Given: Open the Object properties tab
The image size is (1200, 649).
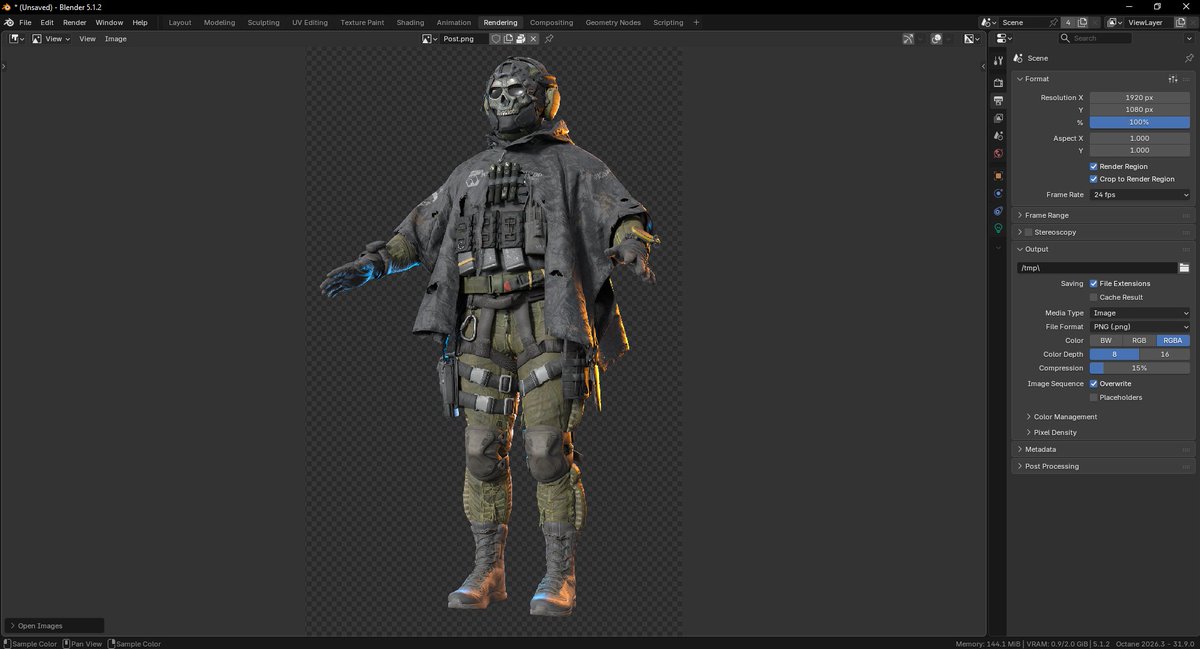Looking at the screenshot, I should pyautogui.click(x=998, y=175).
